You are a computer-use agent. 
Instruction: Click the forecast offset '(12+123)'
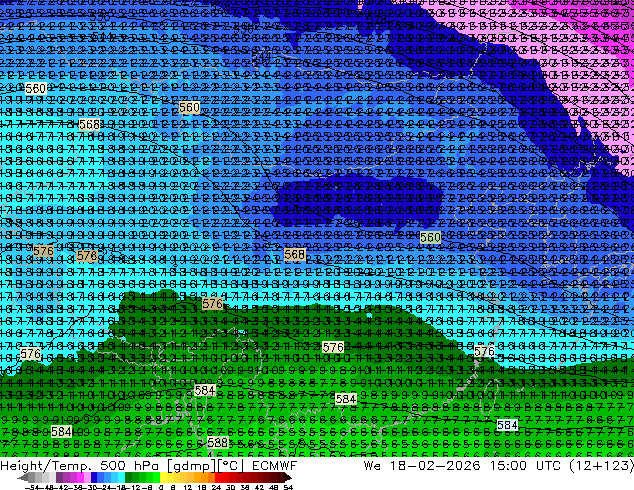(601, 466)
